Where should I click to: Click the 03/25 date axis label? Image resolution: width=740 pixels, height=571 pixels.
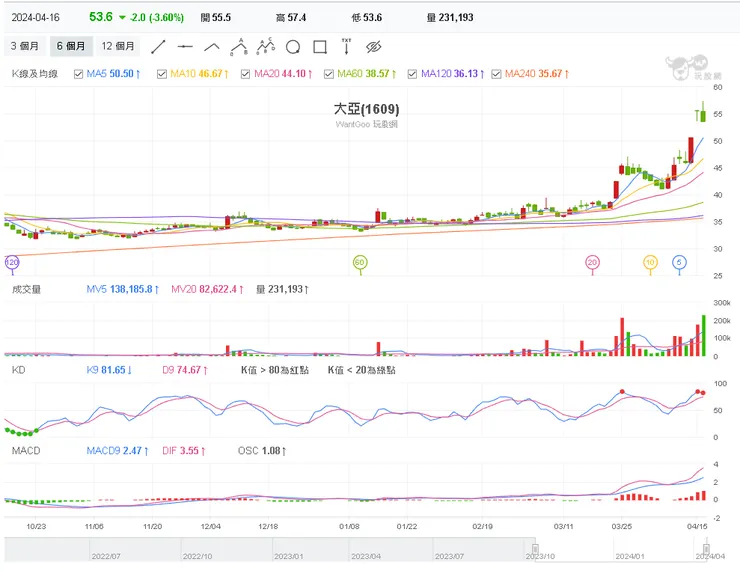(622, 526)
